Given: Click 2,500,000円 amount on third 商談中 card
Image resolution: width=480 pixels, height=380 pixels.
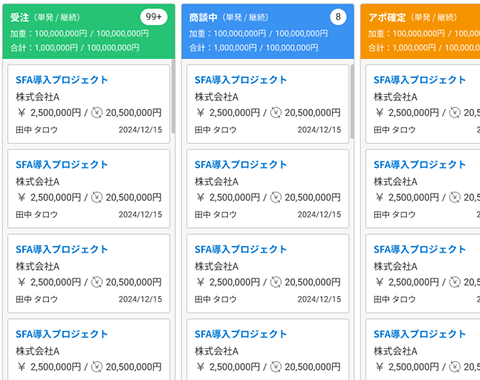Looking at the screenshot, I should pyautogui.click(x=235, y=282).
